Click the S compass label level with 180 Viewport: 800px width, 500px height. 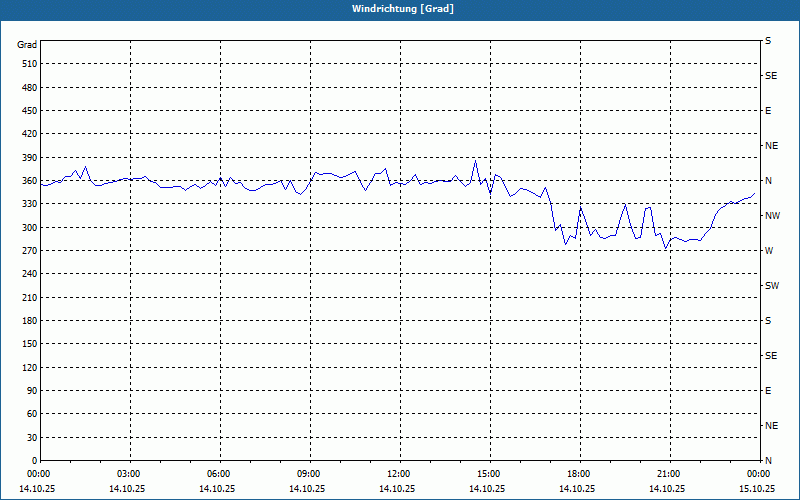(x=768, y=321)
